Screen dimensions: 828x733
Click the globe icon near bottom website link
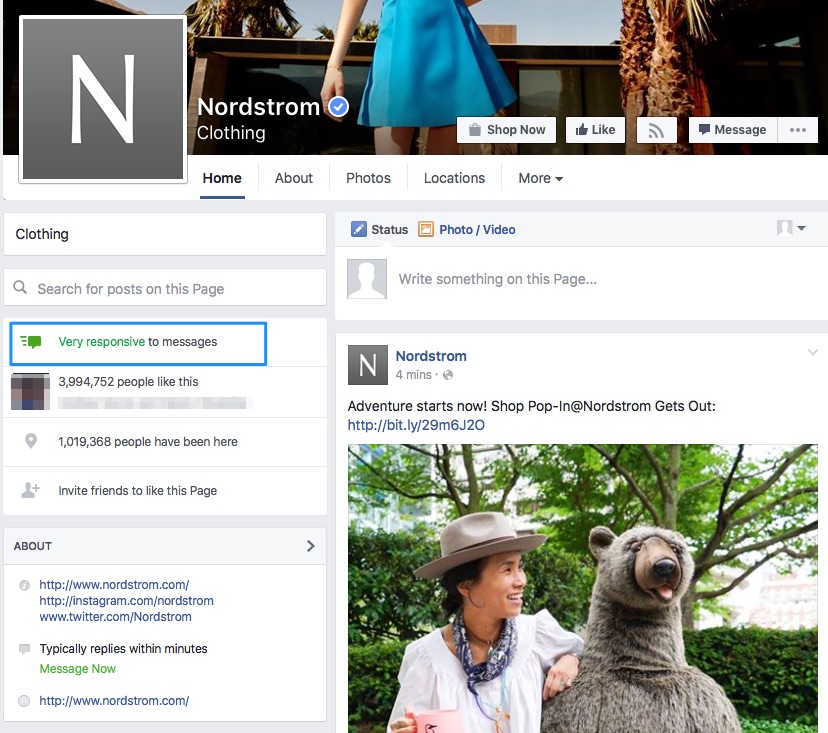pos(24,701)
